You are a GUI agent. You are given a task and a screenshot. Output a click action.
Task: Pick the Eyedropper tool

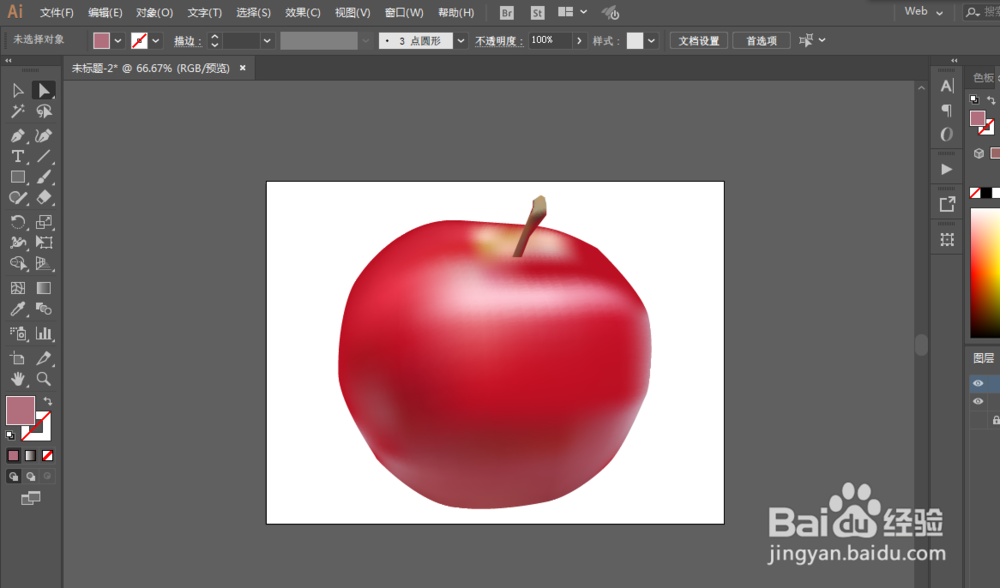click(x=17, y=310)
